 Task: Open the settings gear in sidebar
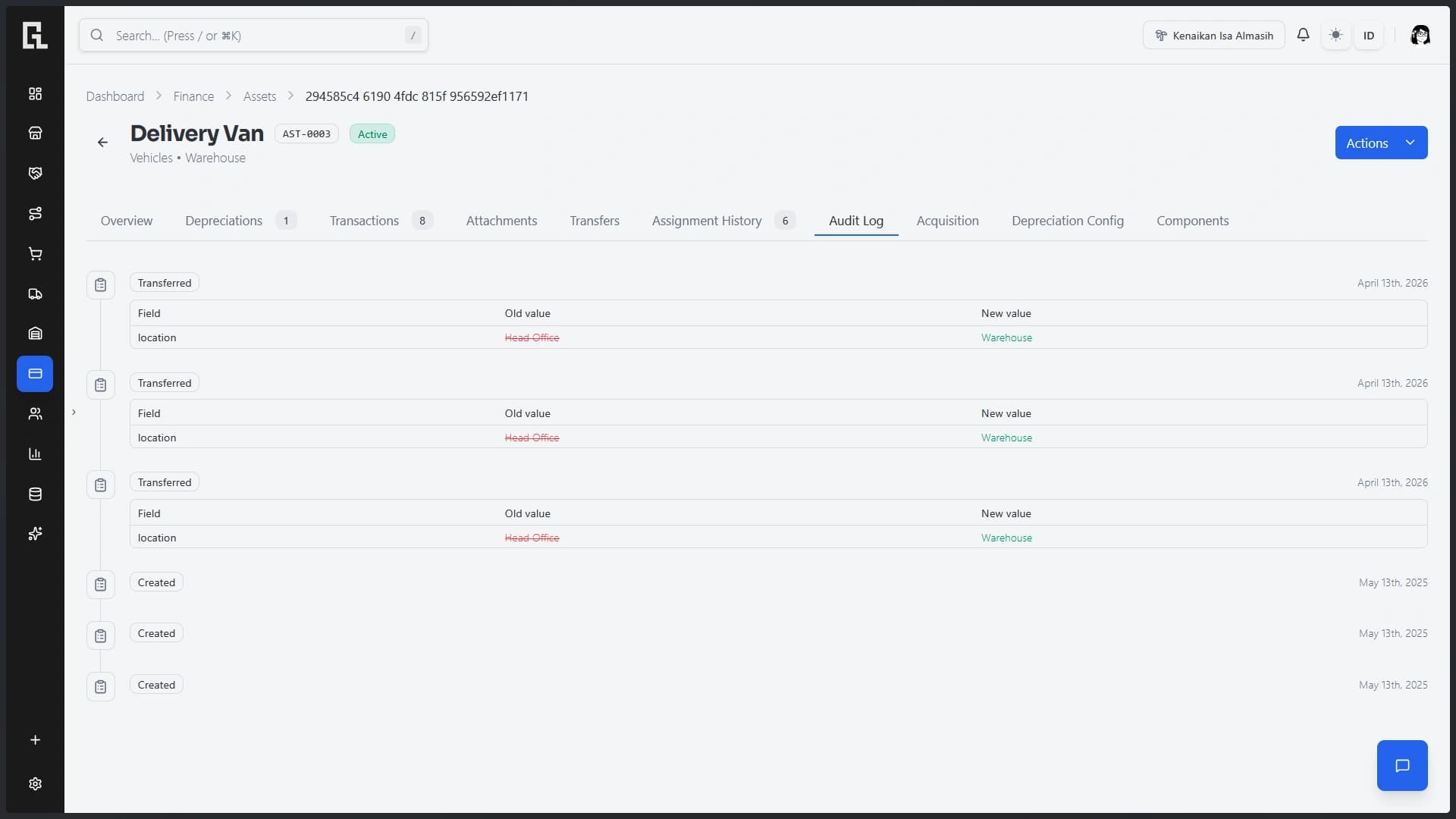tap(35, 784)
